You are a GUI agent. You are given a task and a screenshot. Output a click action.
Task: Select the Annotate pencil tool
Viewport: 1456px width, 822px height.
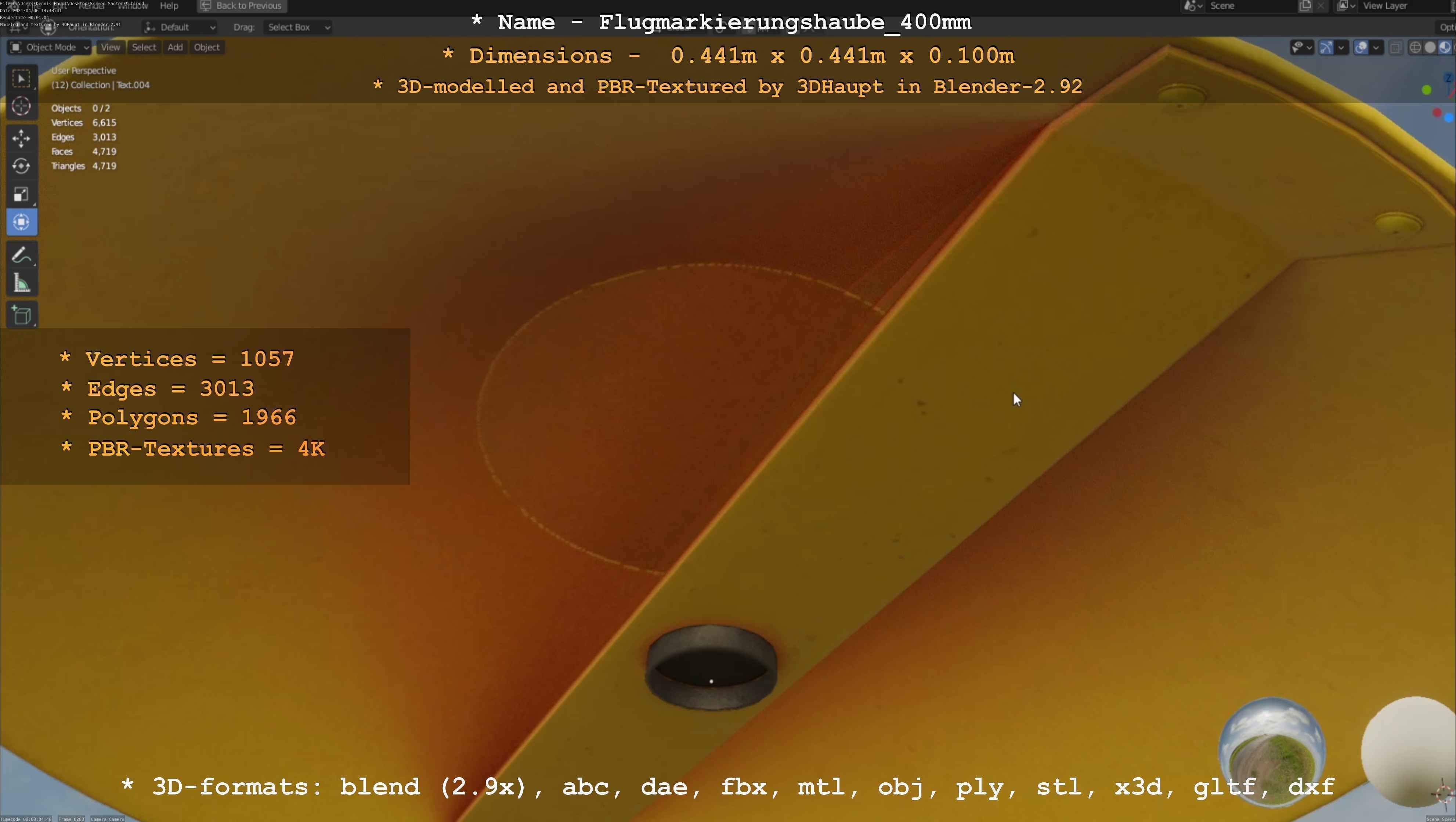(x=21, y=256)
